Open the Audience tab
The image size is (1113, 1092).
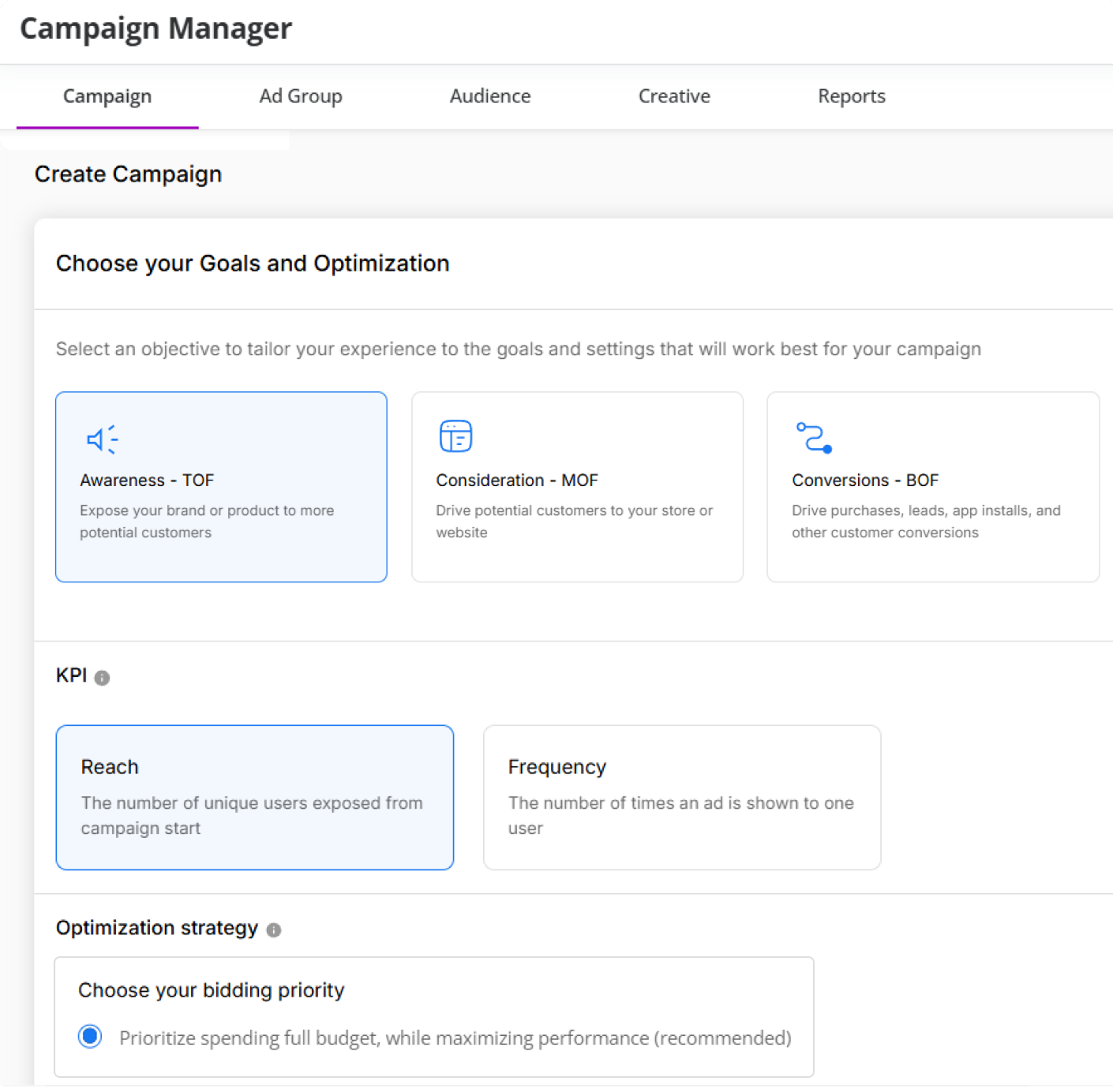tap(489, 96)
